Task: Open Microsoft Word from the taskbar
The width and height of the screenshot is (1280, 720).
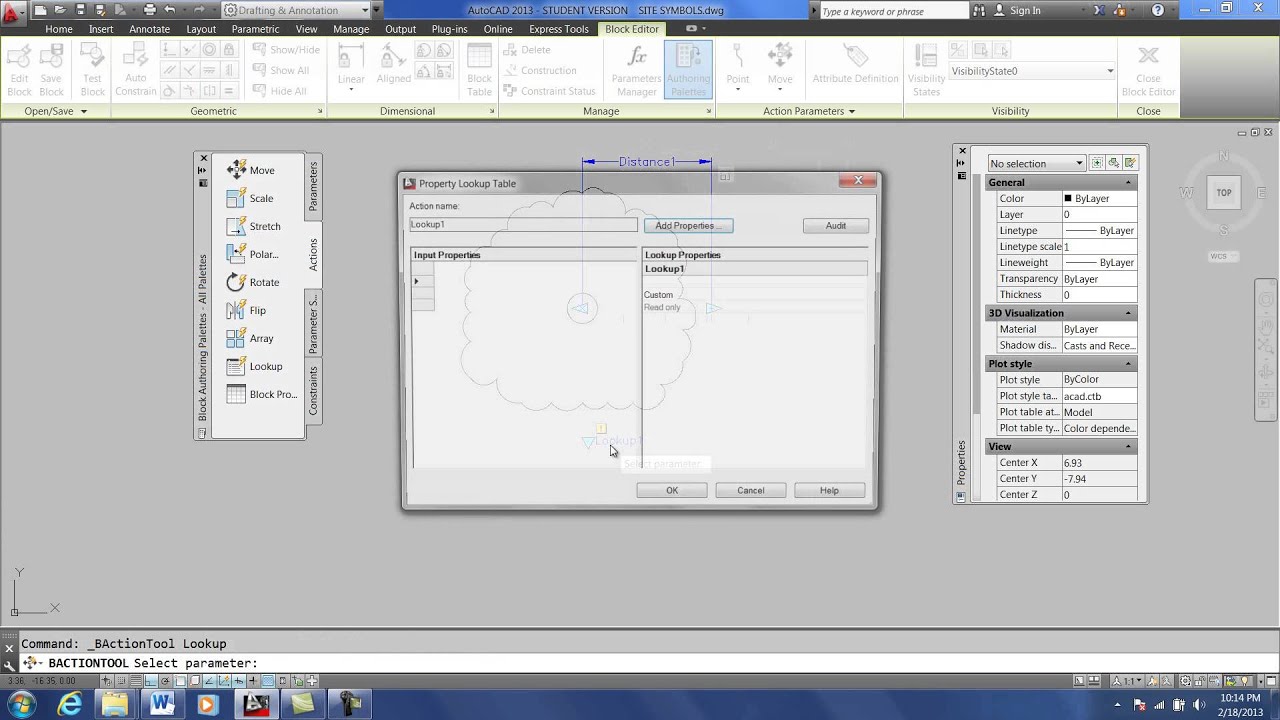Action: [161, 704]
